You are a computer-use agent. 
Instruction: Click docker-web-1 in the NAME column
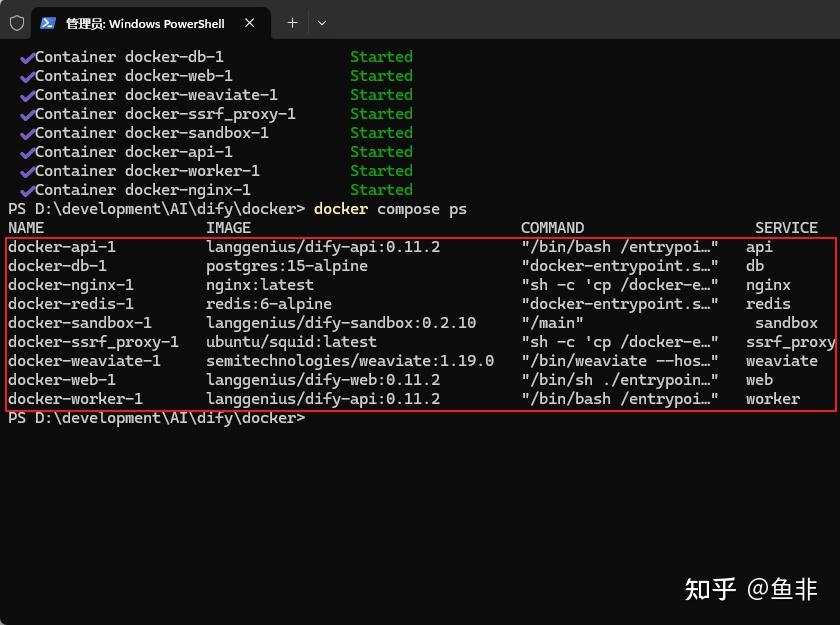coord(62,380)
